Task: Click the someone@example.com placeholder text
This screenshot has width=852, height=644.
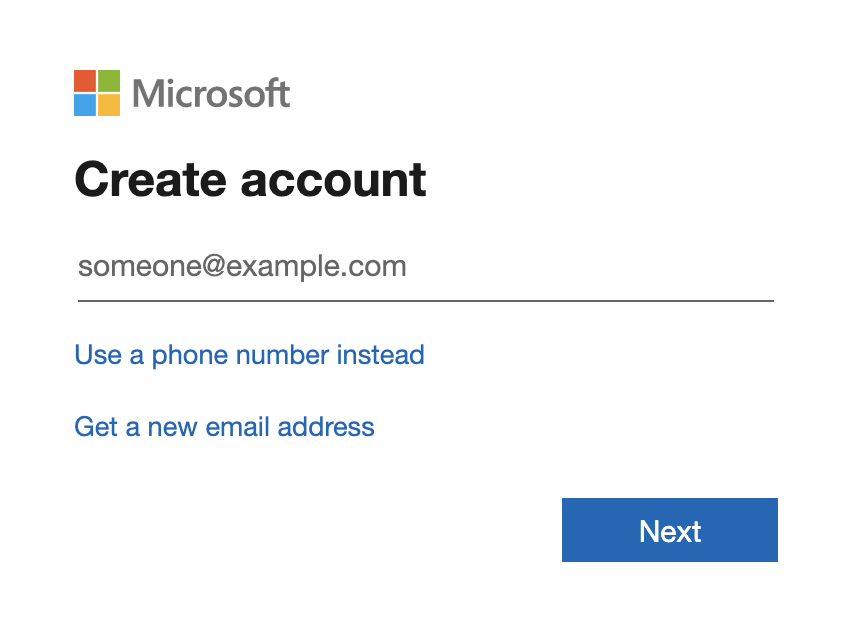Action: click(242, 267)
